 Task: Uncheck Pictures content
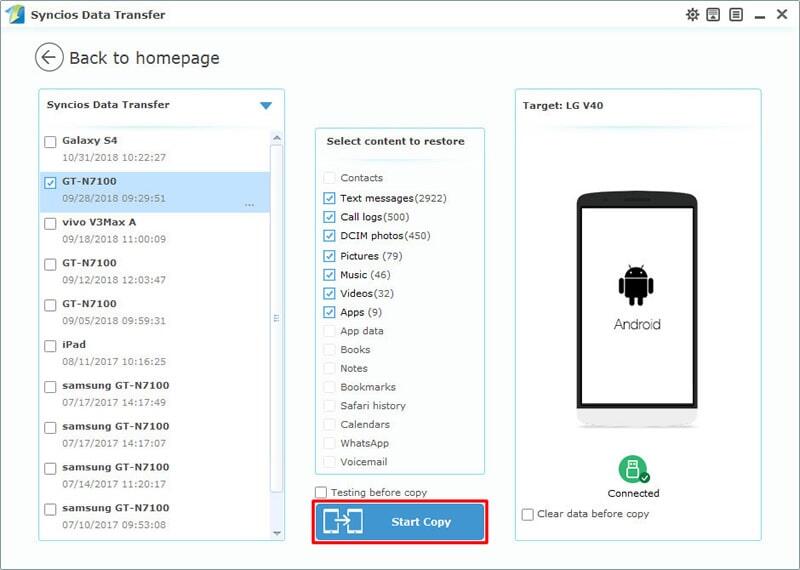point(329,256)
